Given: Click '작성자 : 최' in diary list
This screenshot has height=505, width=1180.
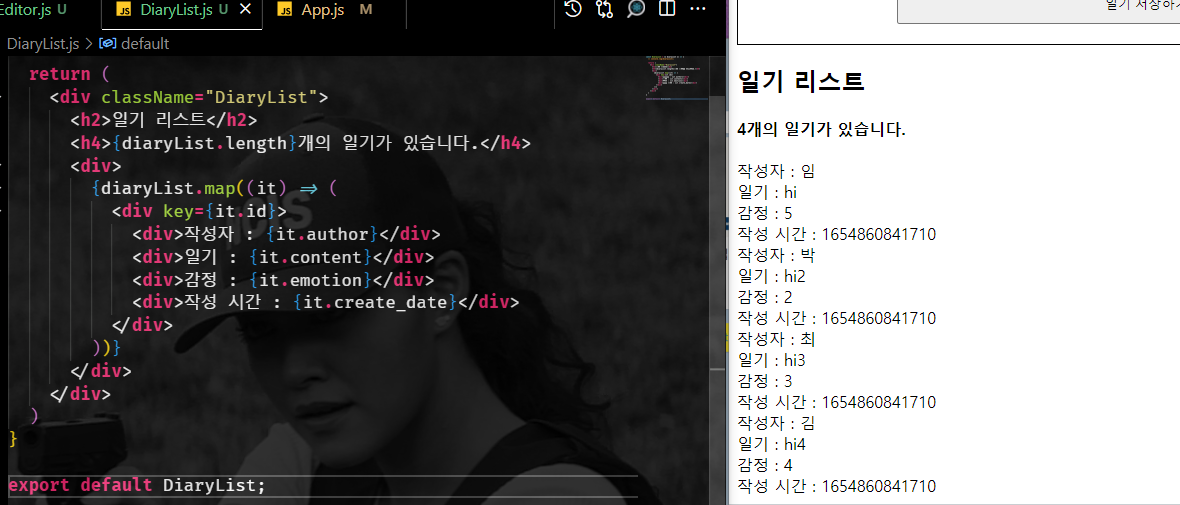Looking at the screenshot, I should tap(777, 339).
